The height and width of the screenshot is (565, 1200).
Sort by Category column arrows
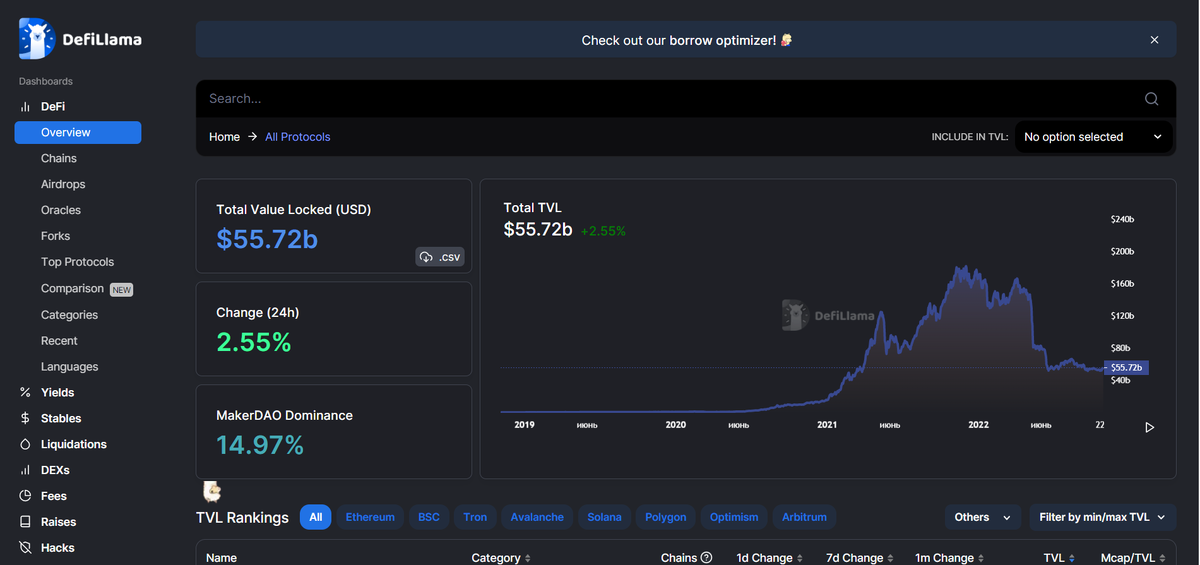(x=527, y=558)
